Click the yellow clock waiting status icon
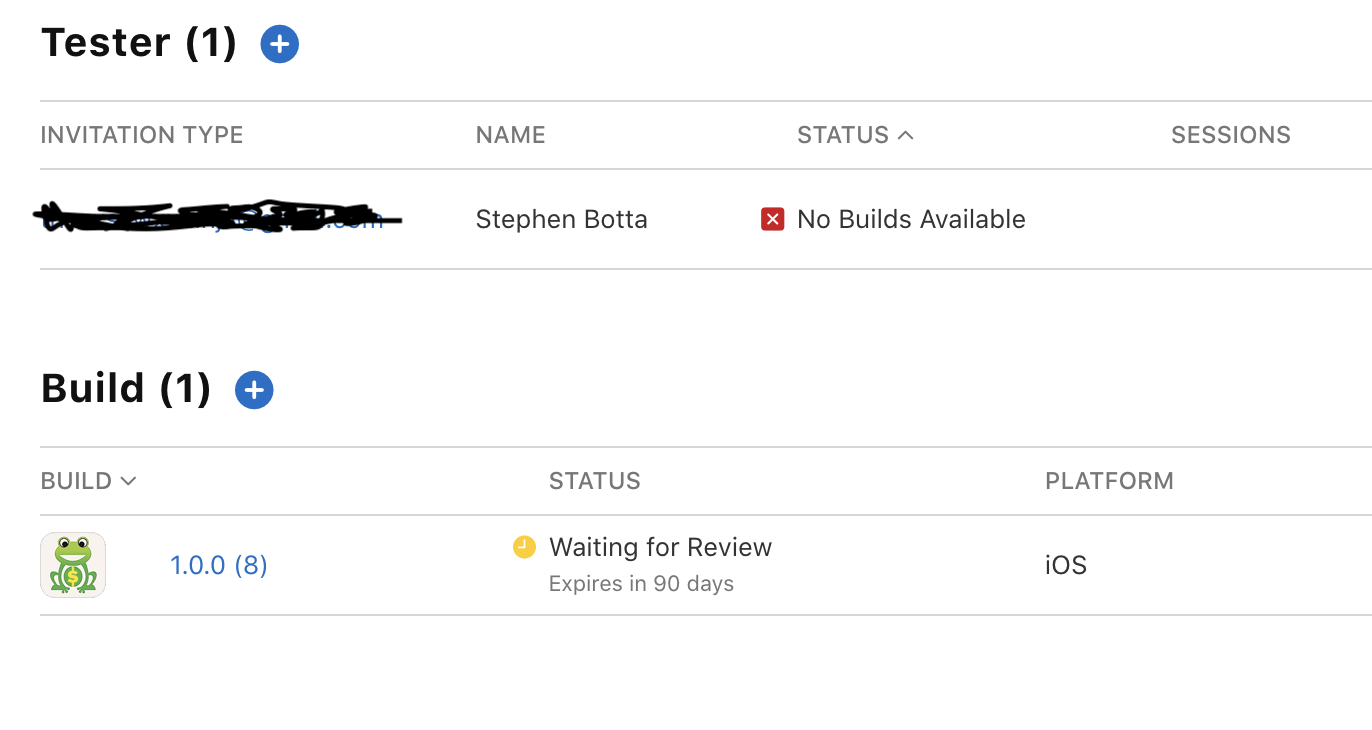 coord(524,546)
